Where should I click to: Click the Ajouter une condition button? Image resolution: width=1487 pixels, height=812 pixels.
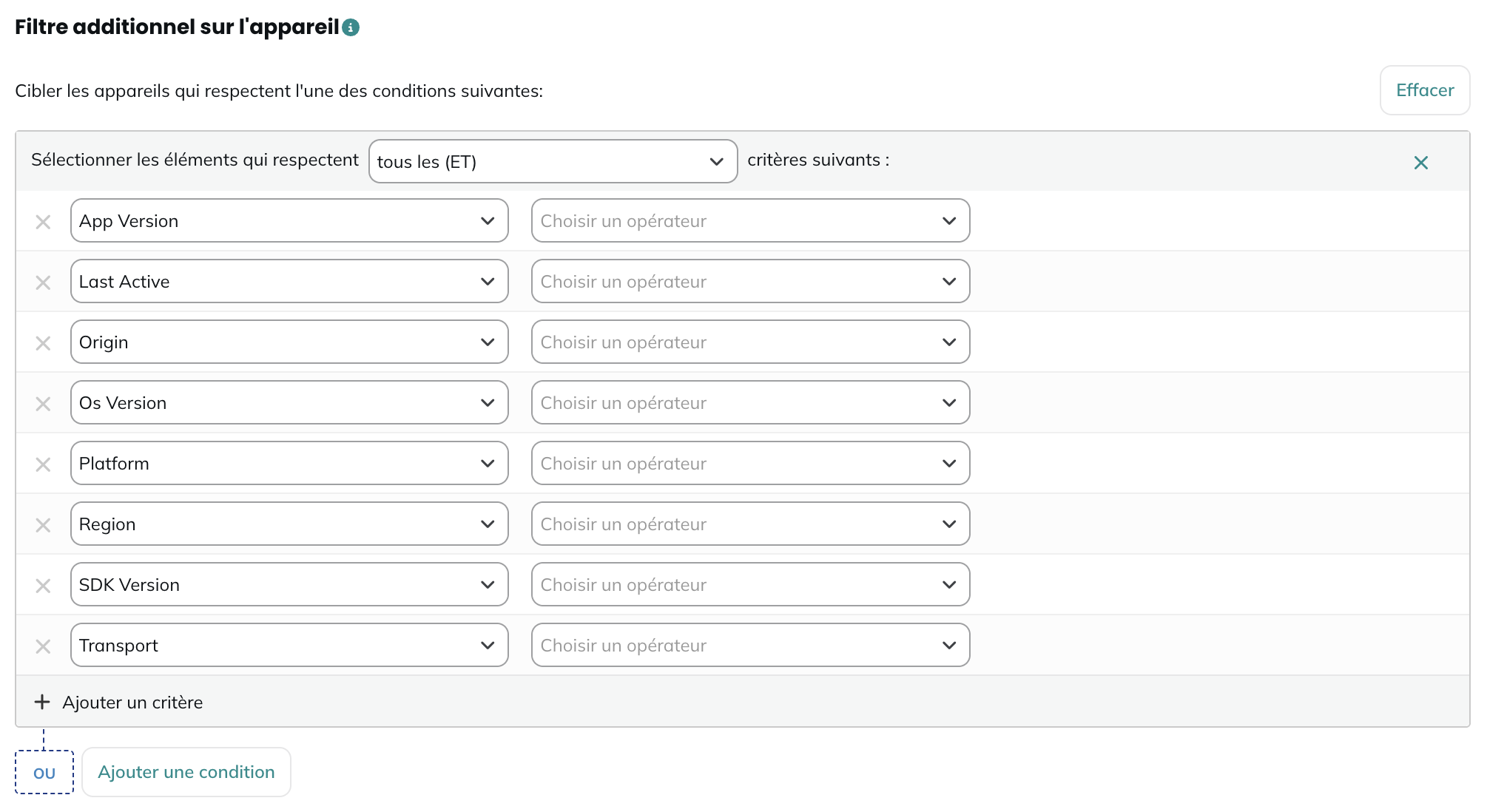point(186,772)
